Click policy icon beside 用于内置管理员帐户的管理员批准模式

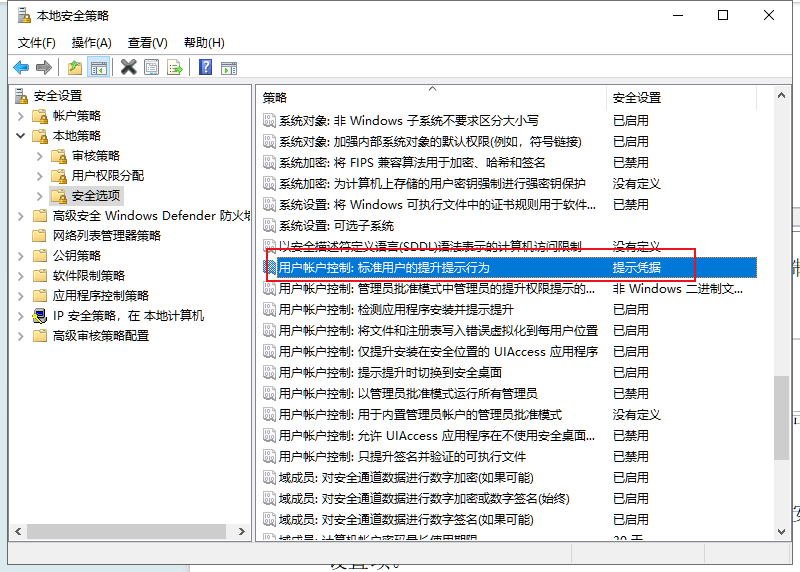pyautogui.click(x=269, y=414)
